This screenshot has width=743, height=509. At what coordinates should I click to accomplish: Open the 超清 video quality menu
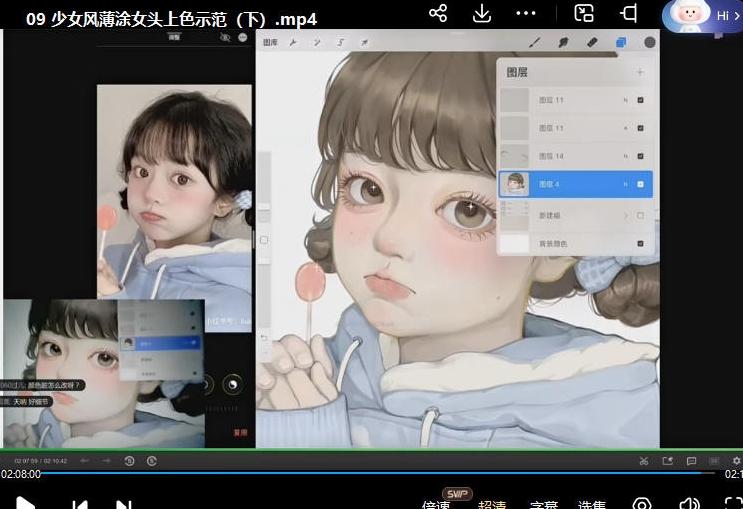(x=492, y=505)
